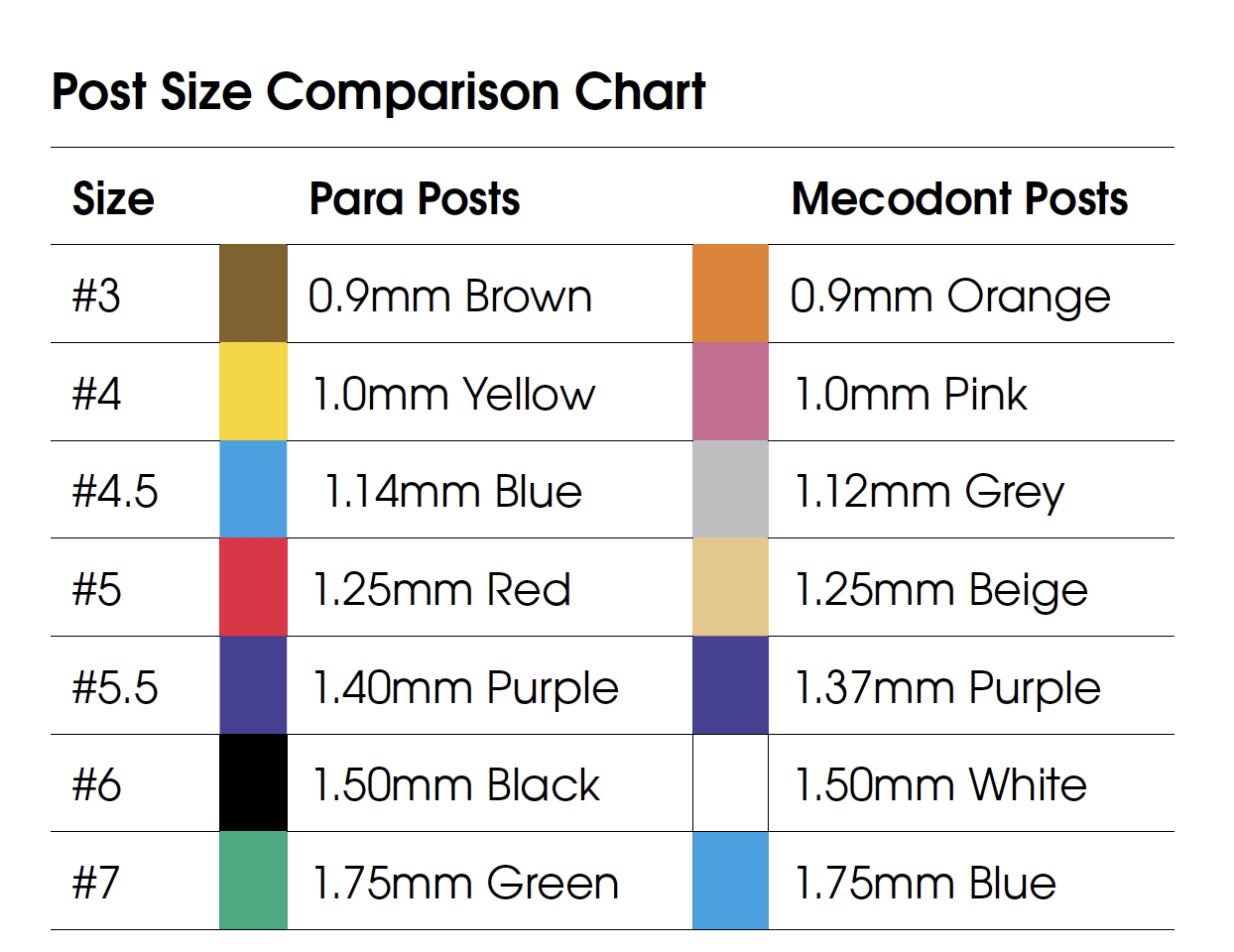
Task: Click the 1.40mm Purple Para Posts text
Action: 465,688
